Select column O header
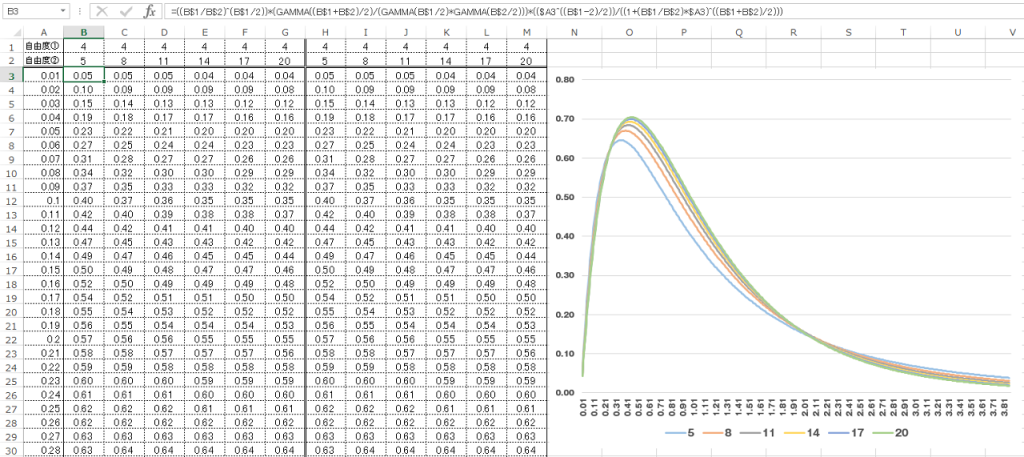The width and height of the screenshot is (1024, 457). [629, 33]
